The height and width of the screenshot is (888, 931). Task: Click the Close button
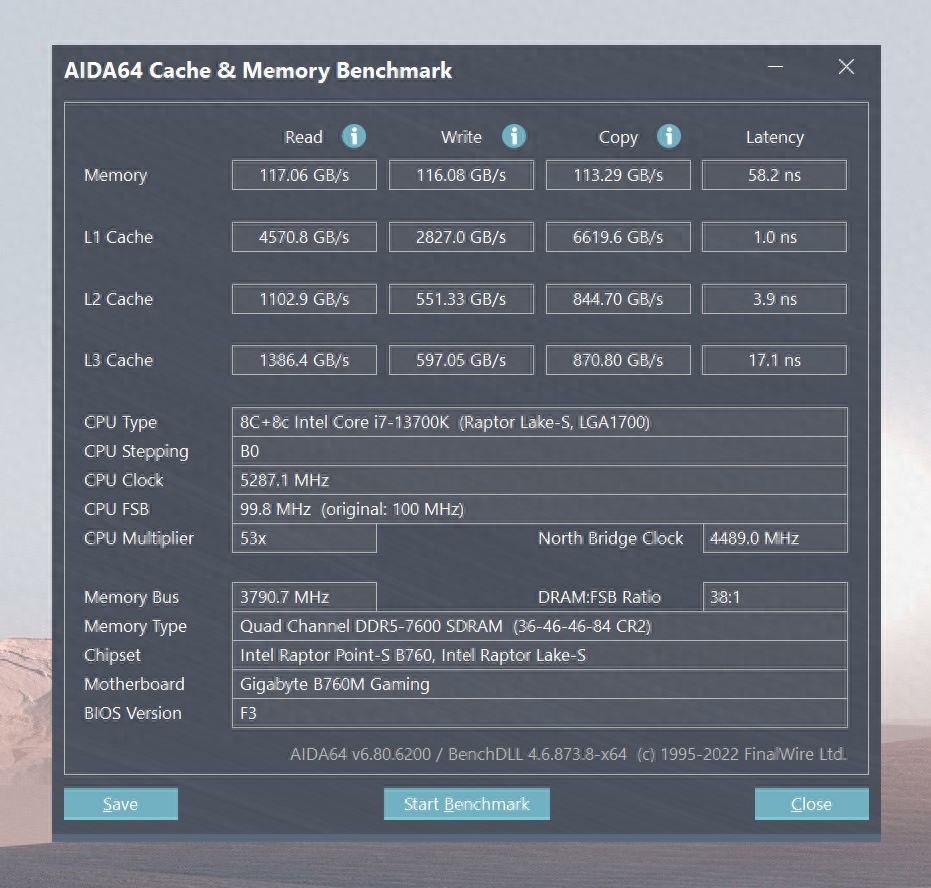tap(812, 804)
